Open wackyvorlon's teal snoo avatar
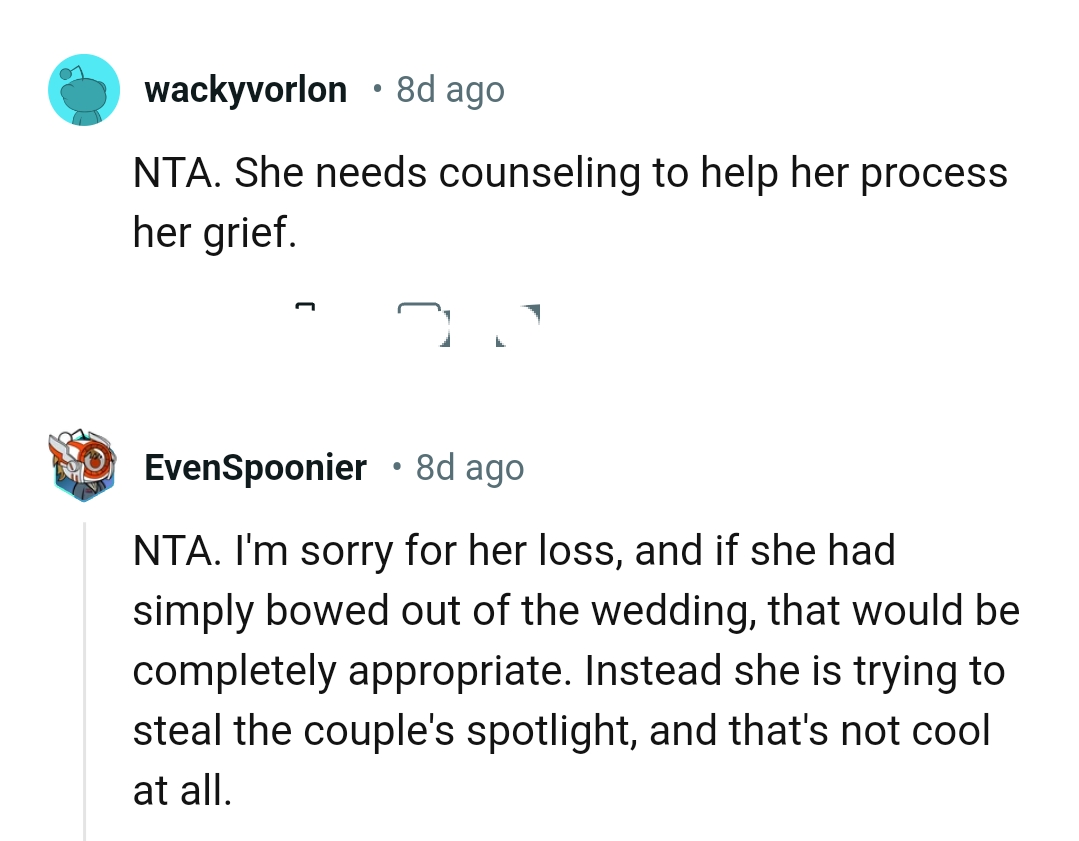This screenshot has height=841, width=1079. pos(84,90)
